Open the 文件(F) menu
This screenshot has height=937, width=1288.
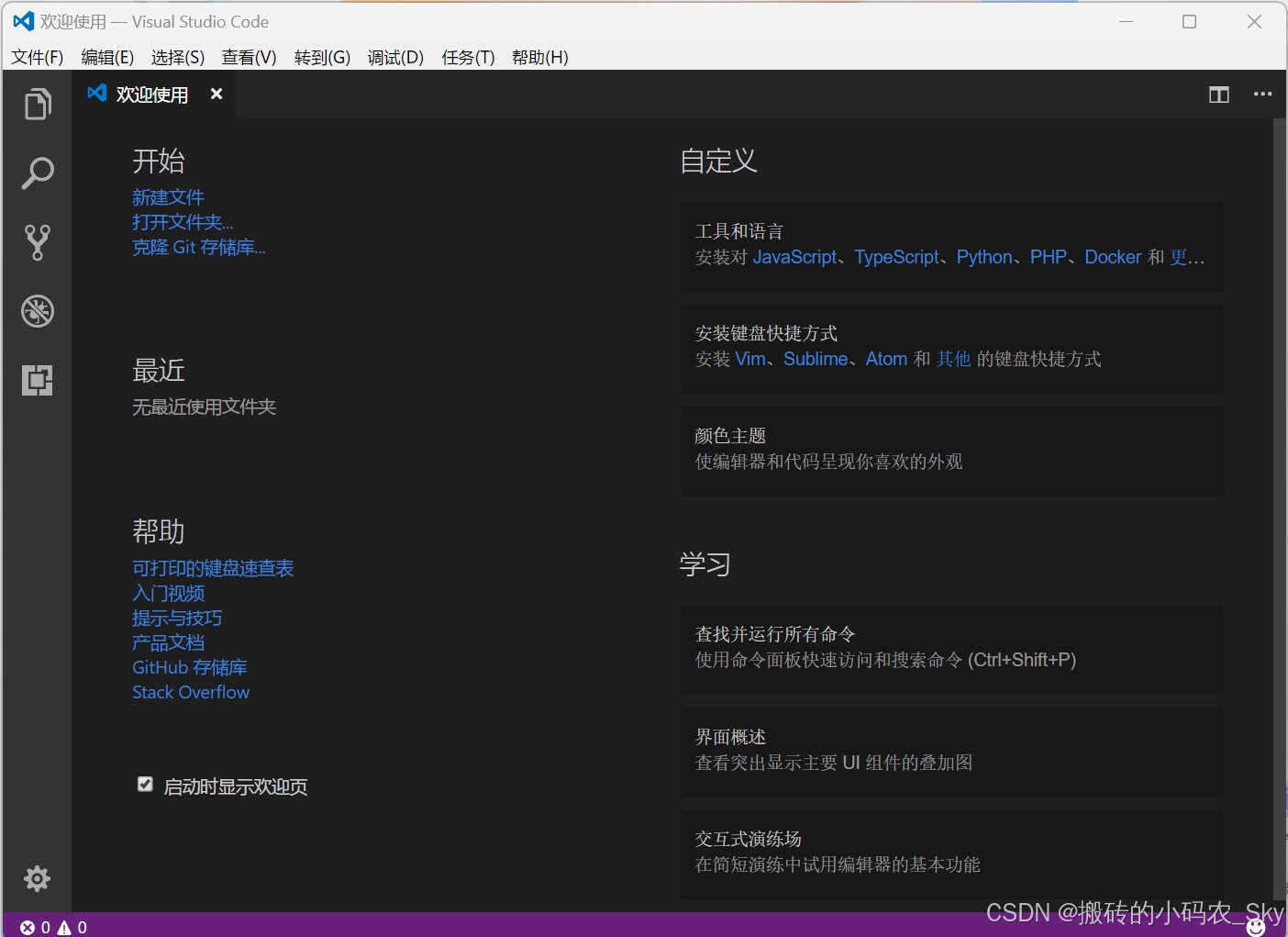coord(38,57)
